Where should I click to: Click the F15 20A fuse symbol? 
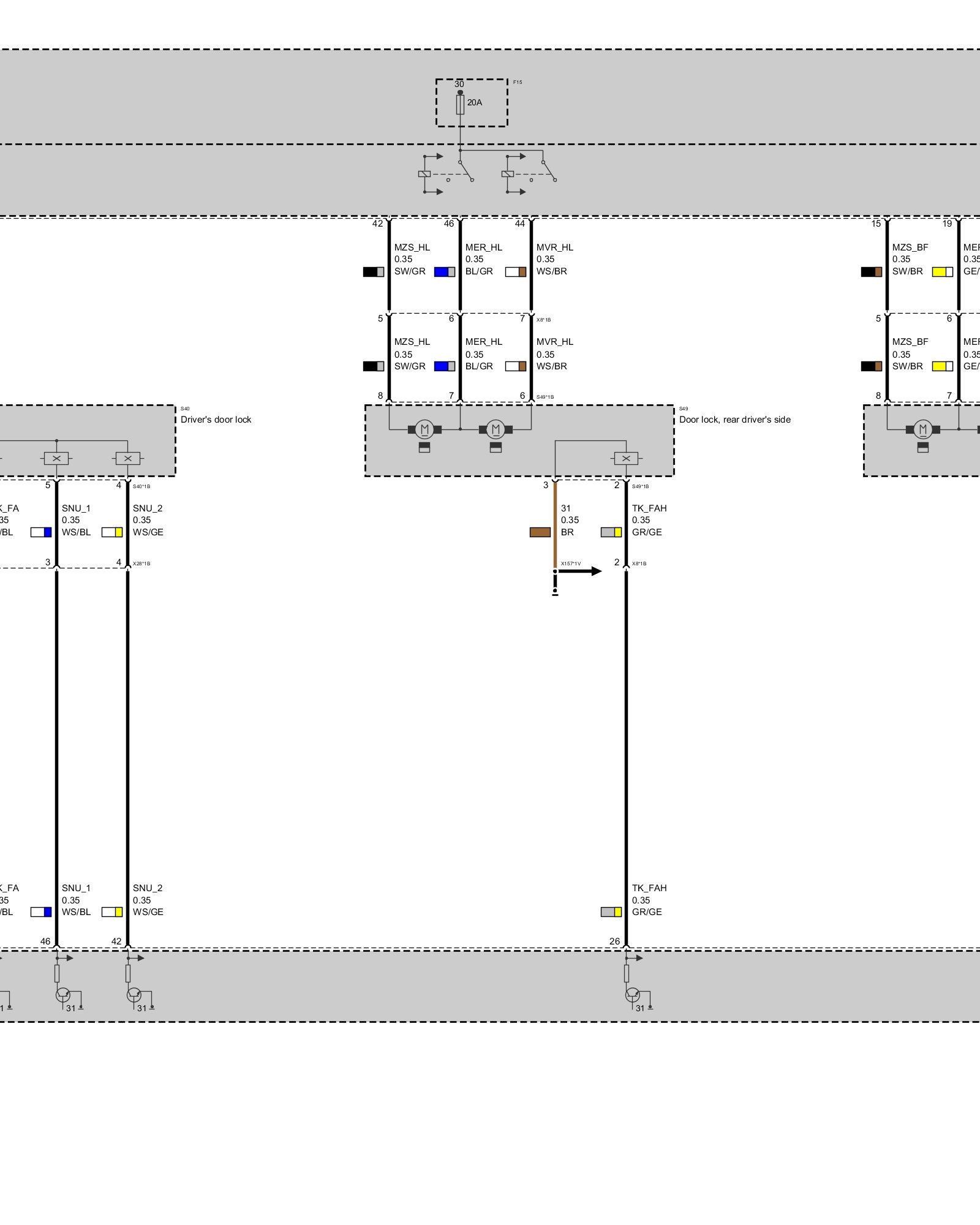pos(460,104)
